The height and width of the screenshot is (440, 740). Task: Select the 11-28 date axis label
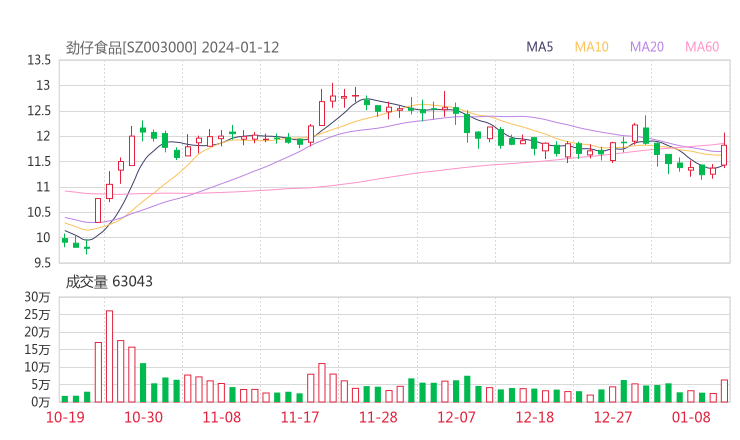[x=378, y=417]
